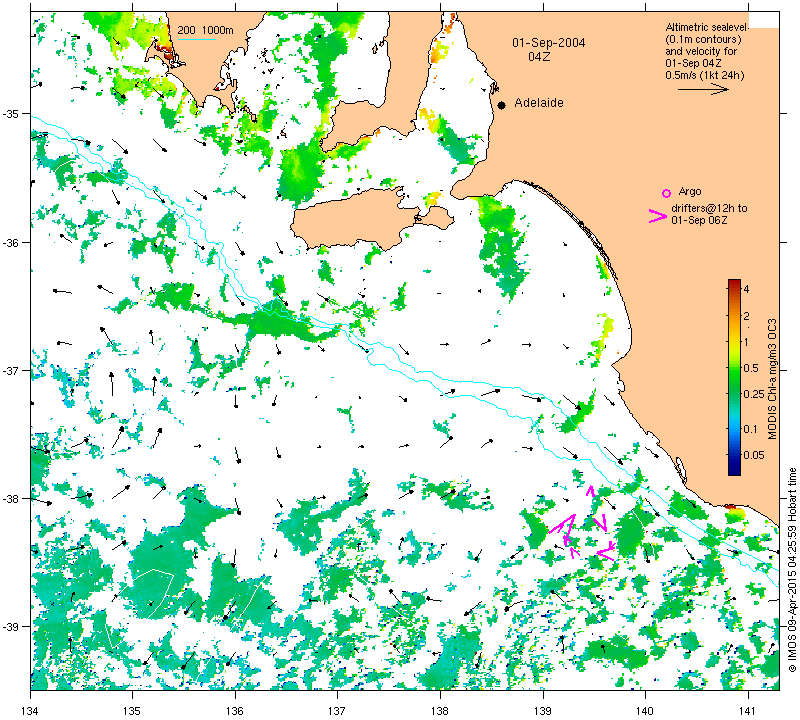Image resolution: width=800 pixels, height=720 pixels.
Task: Click the cyan isobath legend line sample
Action: 196,40
